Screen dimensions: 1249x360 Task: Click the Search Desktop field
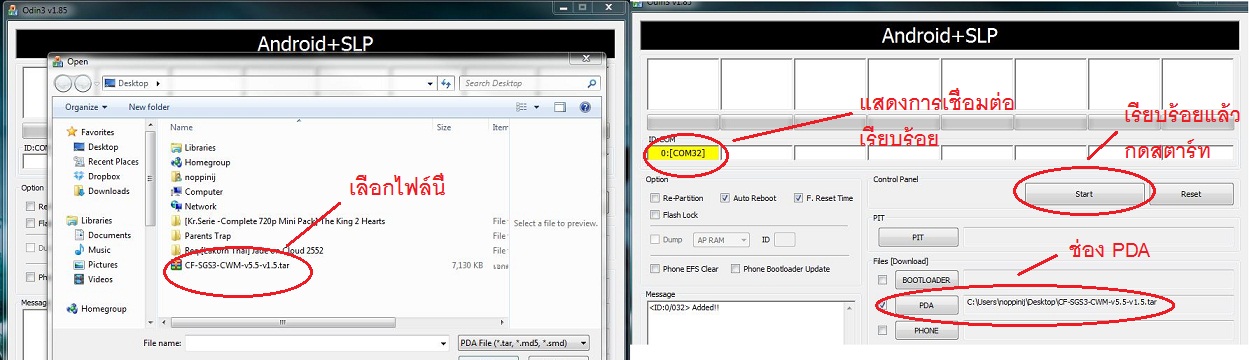pyautogui.click(x=529, y=84)
